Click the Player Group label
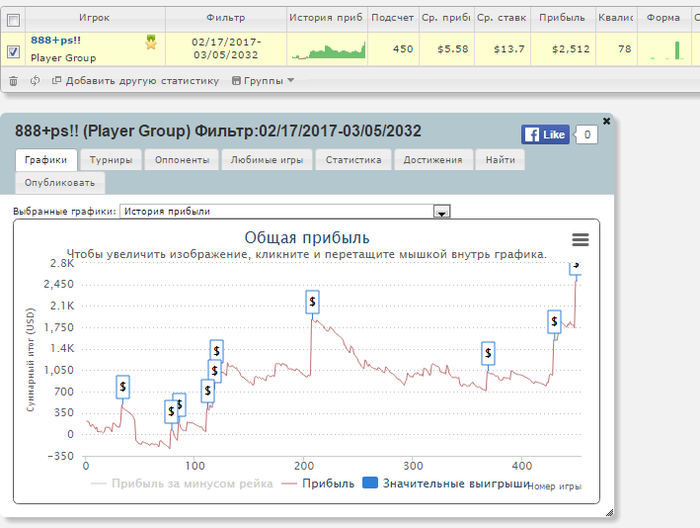This screenshot has width=700, height=528. coord(63,58)
